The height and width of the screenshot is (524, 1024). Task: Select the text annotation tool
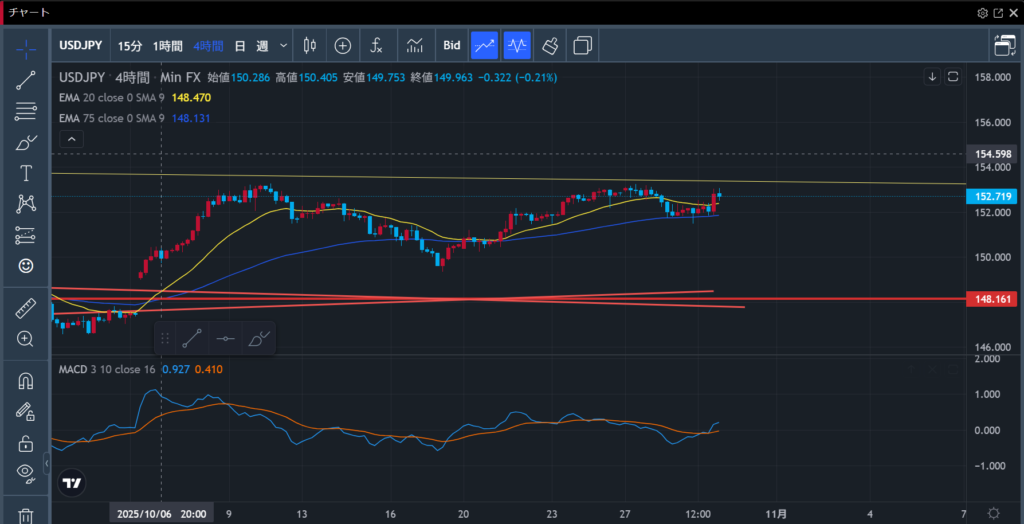click(26, 173)
